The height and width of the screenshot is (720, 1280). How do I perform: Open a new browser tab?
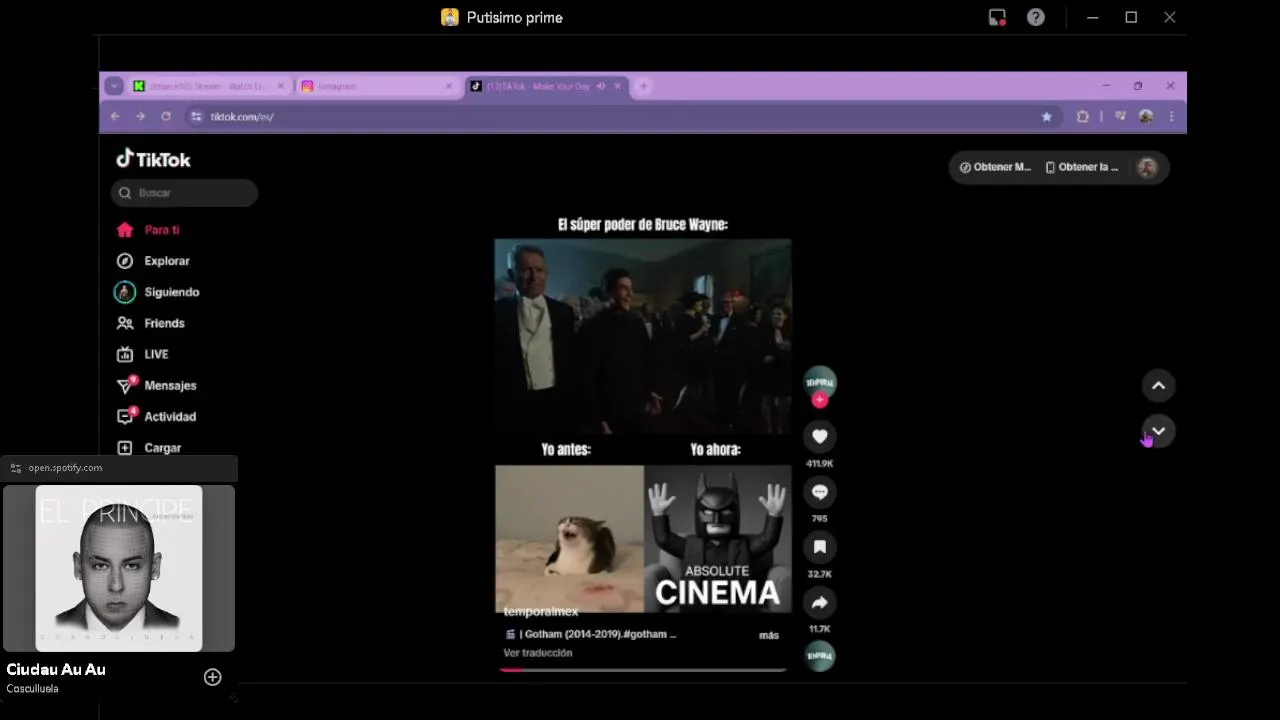[x=643, y=86]
